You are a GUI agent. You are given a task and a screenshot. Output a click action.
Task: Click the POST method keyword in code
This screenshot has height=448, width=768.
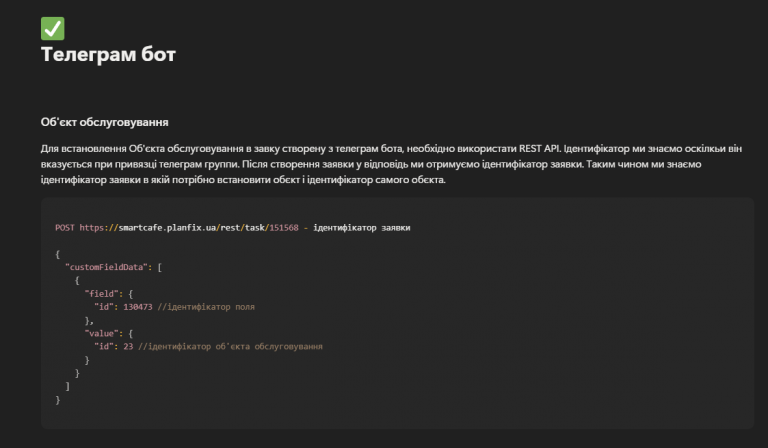(x=65, y=228)
